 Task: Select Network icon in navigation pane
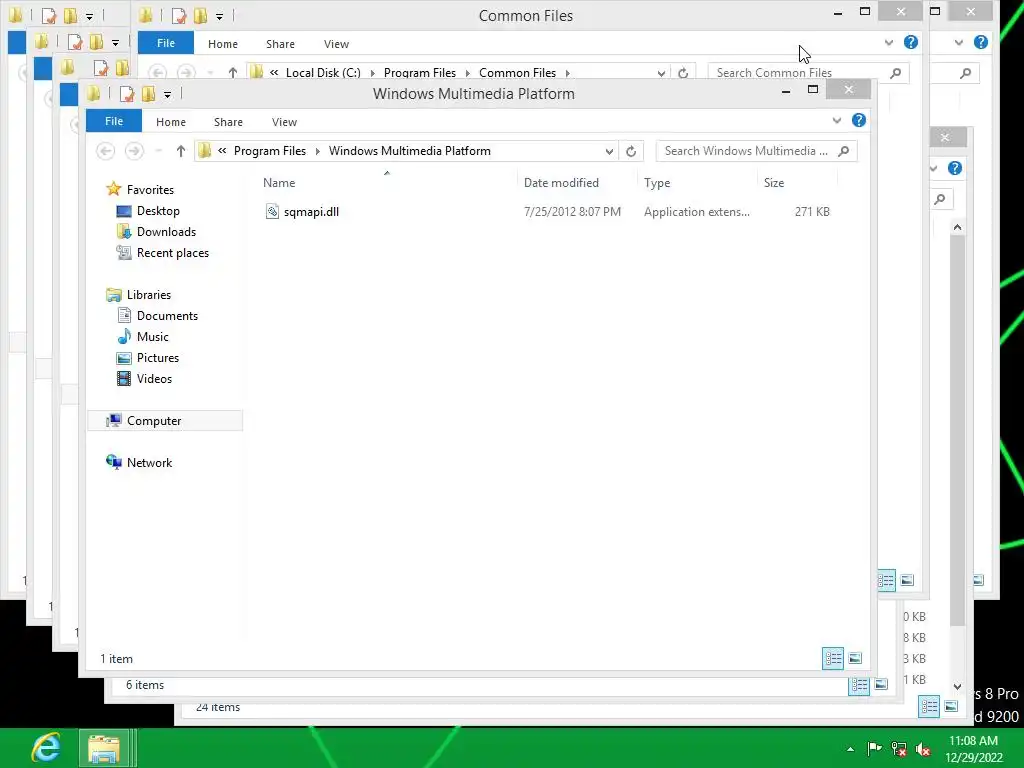tap(114, 462)
